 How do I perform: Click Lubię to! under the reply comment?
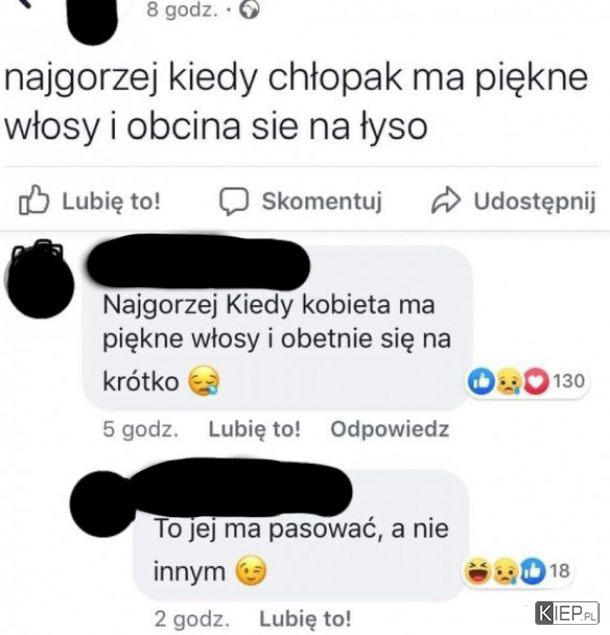coord(305,618)
